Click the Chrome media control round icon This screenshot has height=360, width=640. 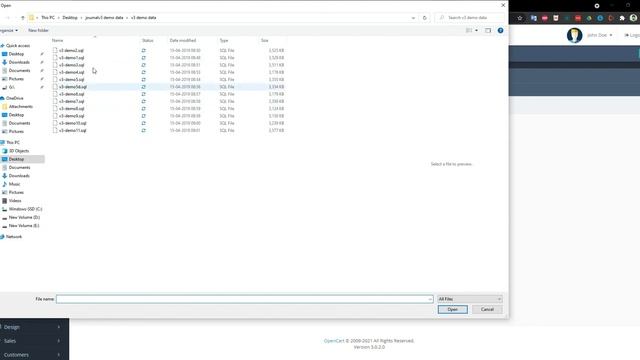[597, 6]
